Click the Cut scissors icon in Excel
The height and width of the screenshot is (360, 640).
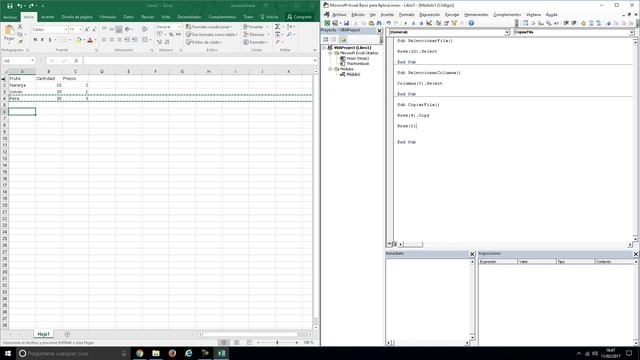[20, 26]
